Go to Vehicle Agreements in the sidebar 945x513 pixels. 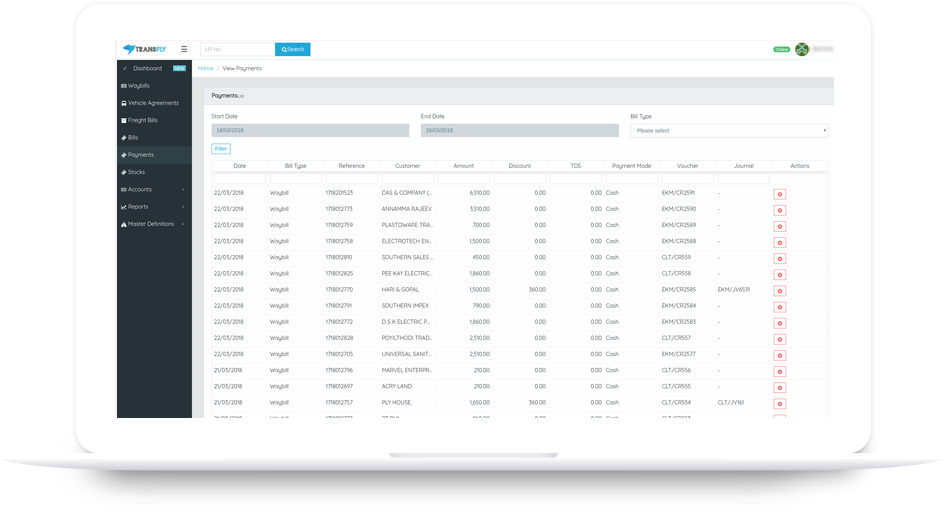152,103
